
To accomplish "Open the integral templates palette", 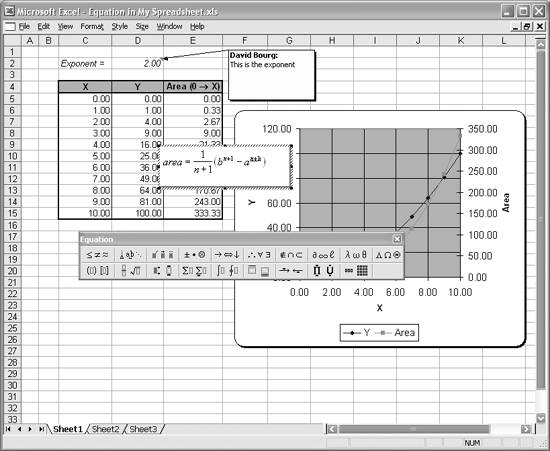I will [x=227, y=271].
